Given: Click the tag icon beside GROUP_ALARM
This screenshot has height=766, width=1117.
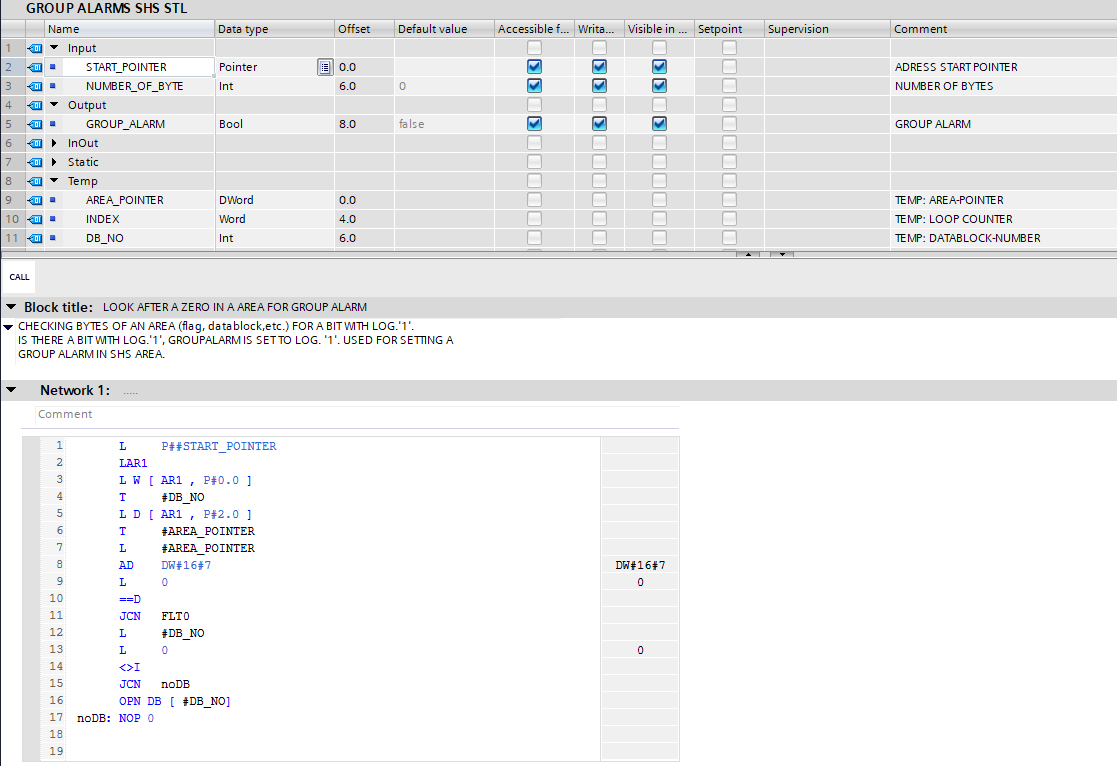Looking at the screenshot, I should tap(34, 124).
